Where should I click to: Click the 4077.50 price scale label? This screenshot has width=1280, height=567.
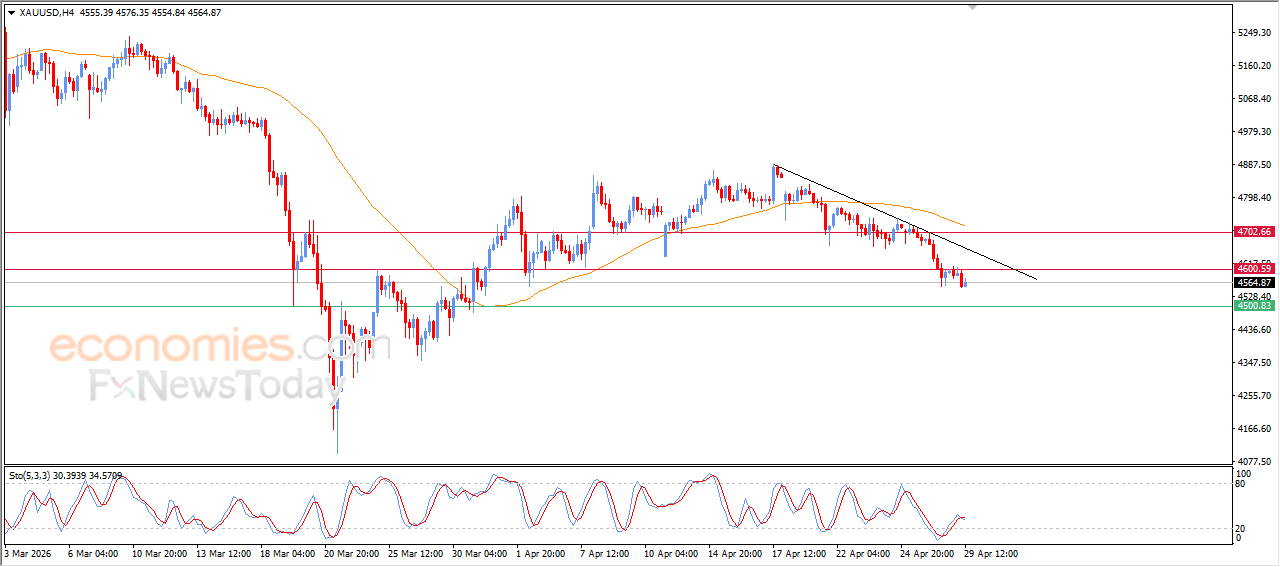[x=1254, y=462]
